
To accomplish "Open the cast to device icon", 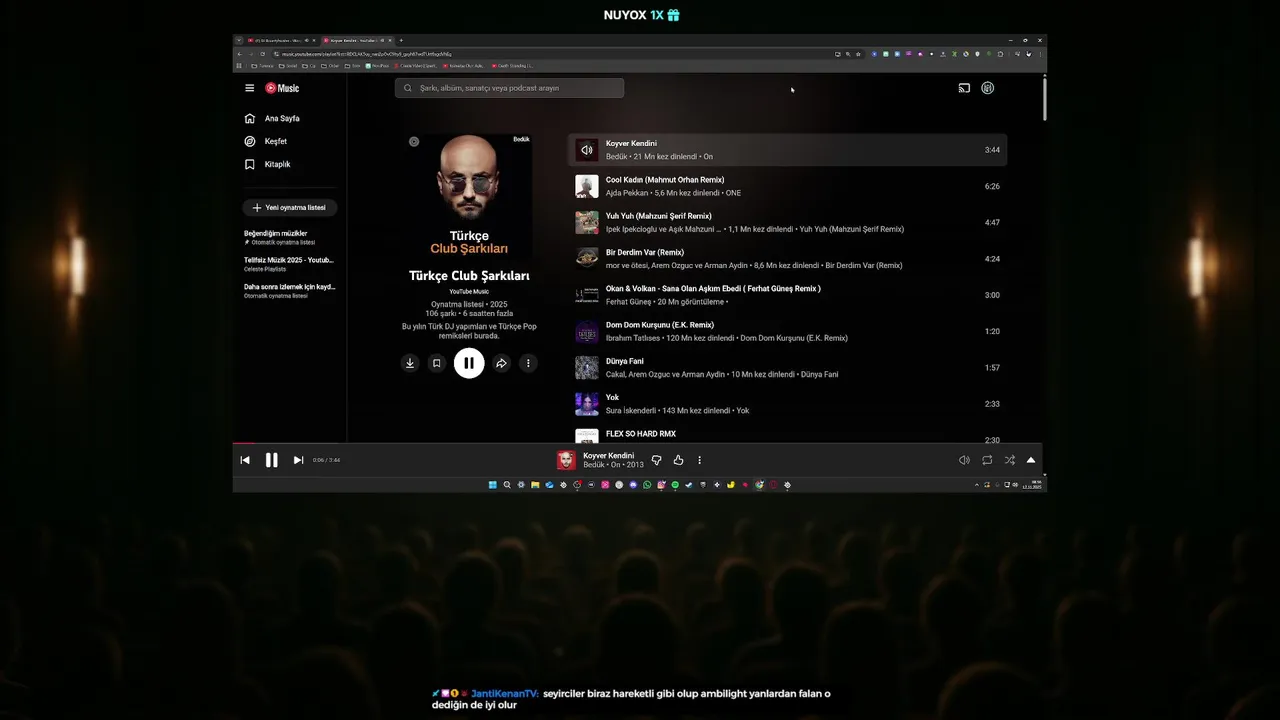I will click(964, 88).
